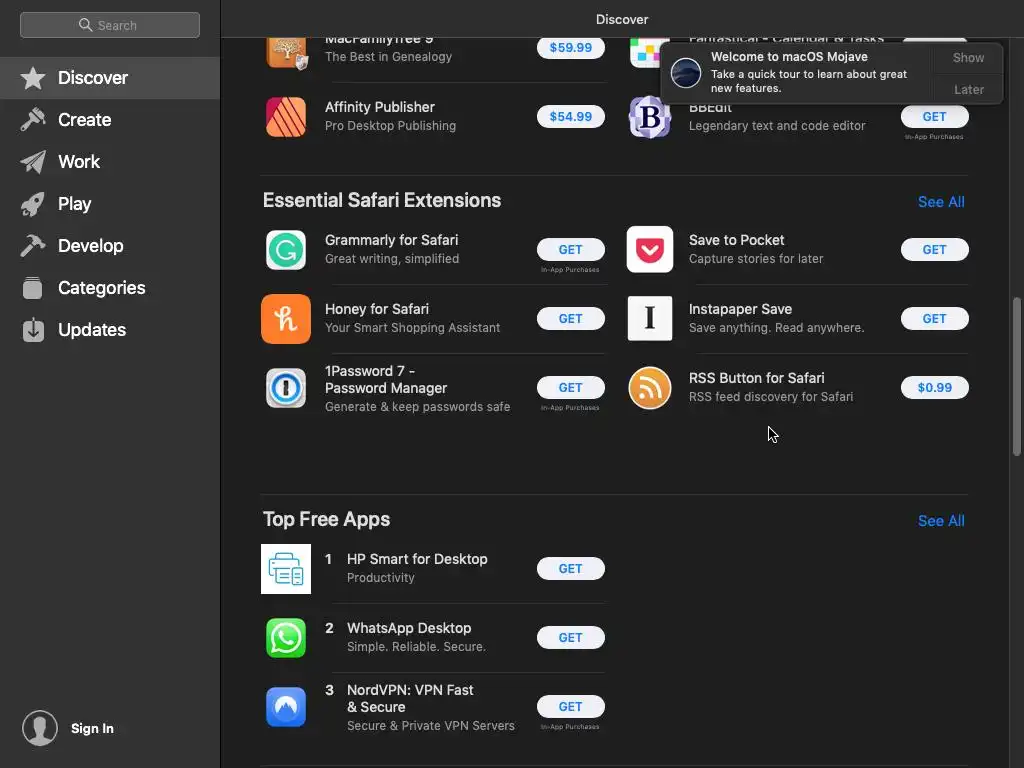This screenshot has height=768, width=1024.
Task: Click the HP Smart for Desktop icon
Action: pyautogui.click(x=286, y=569)
